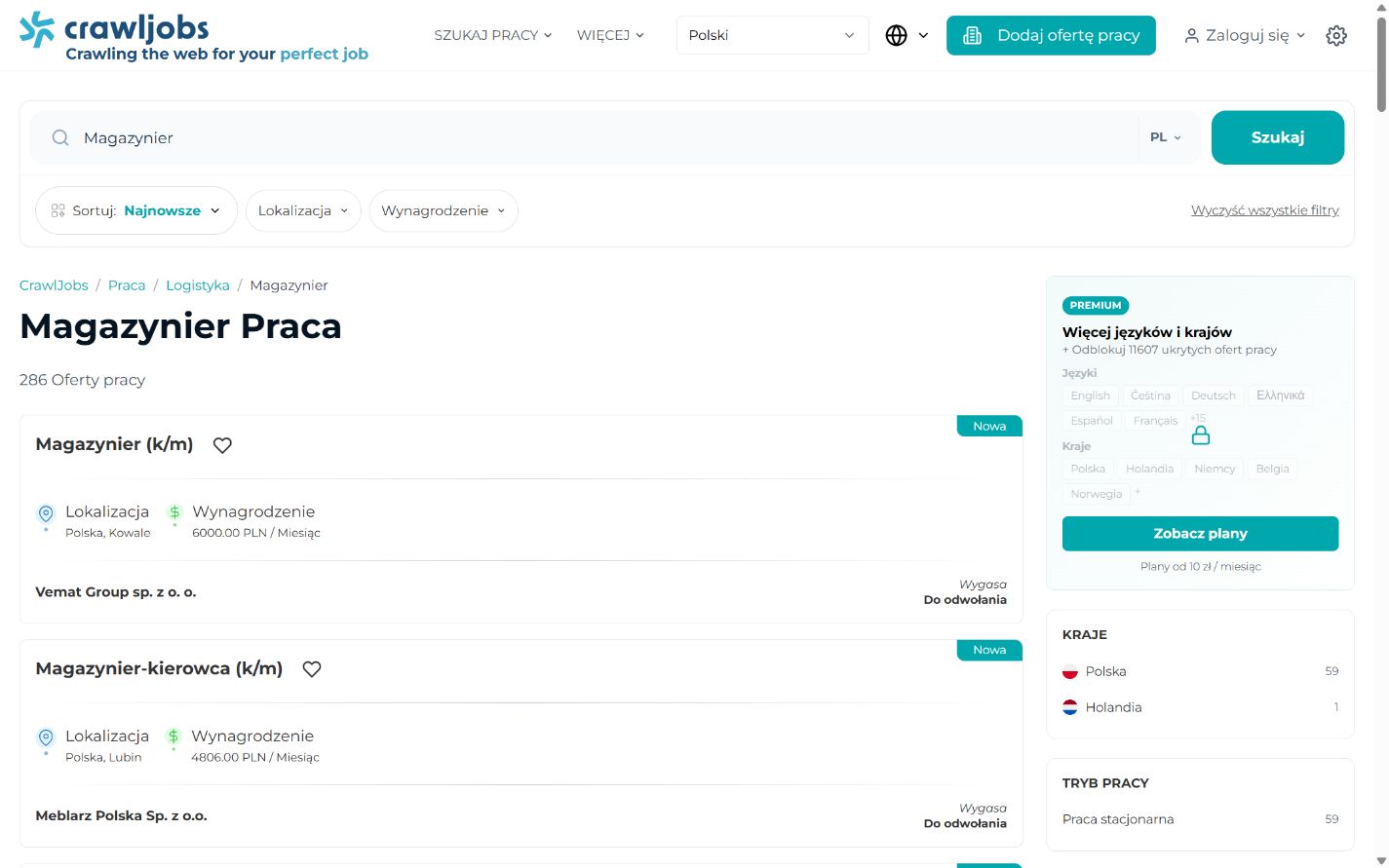Click the Vemat Group sp. z o. o. company name
This screenshot has height=868, width=1389.
coord(116,591)
